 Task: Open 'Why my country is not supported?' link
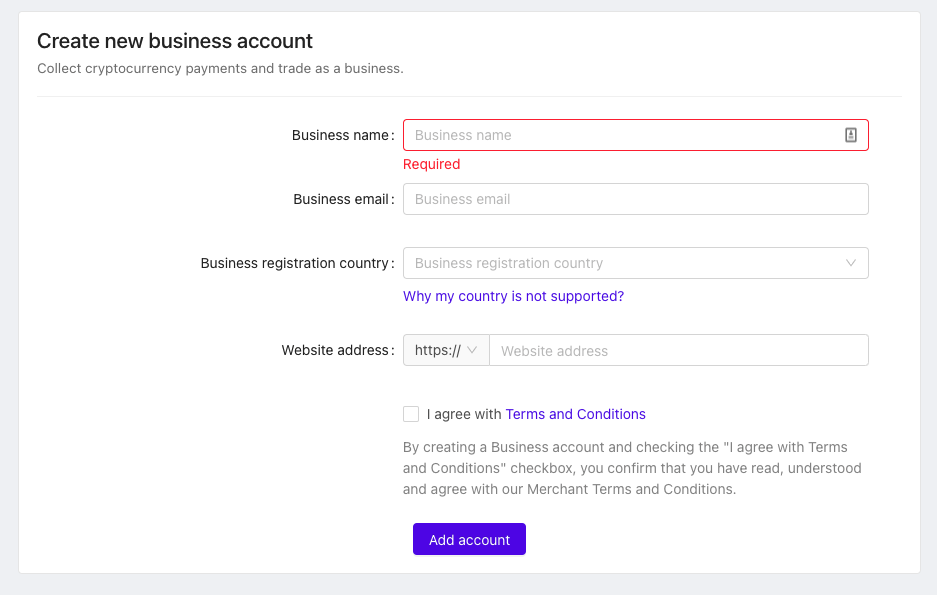coord(513,296)
